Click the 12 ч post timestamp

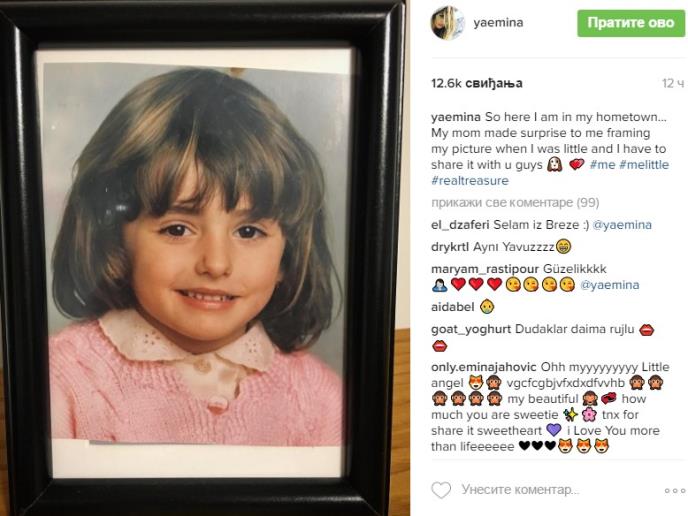click(x=673, y=83)
